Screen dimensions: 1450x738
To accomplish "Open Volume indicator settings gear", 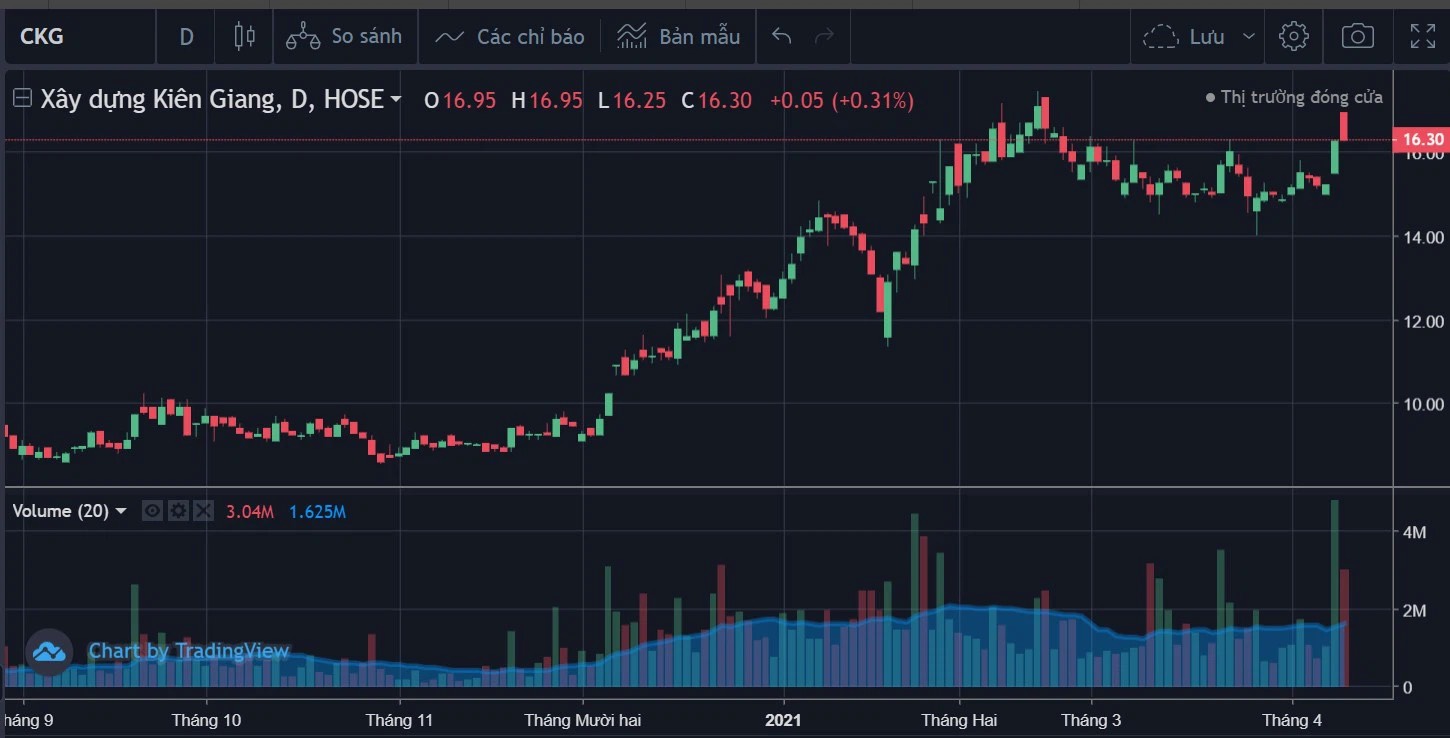I will [x=178, y=511].
